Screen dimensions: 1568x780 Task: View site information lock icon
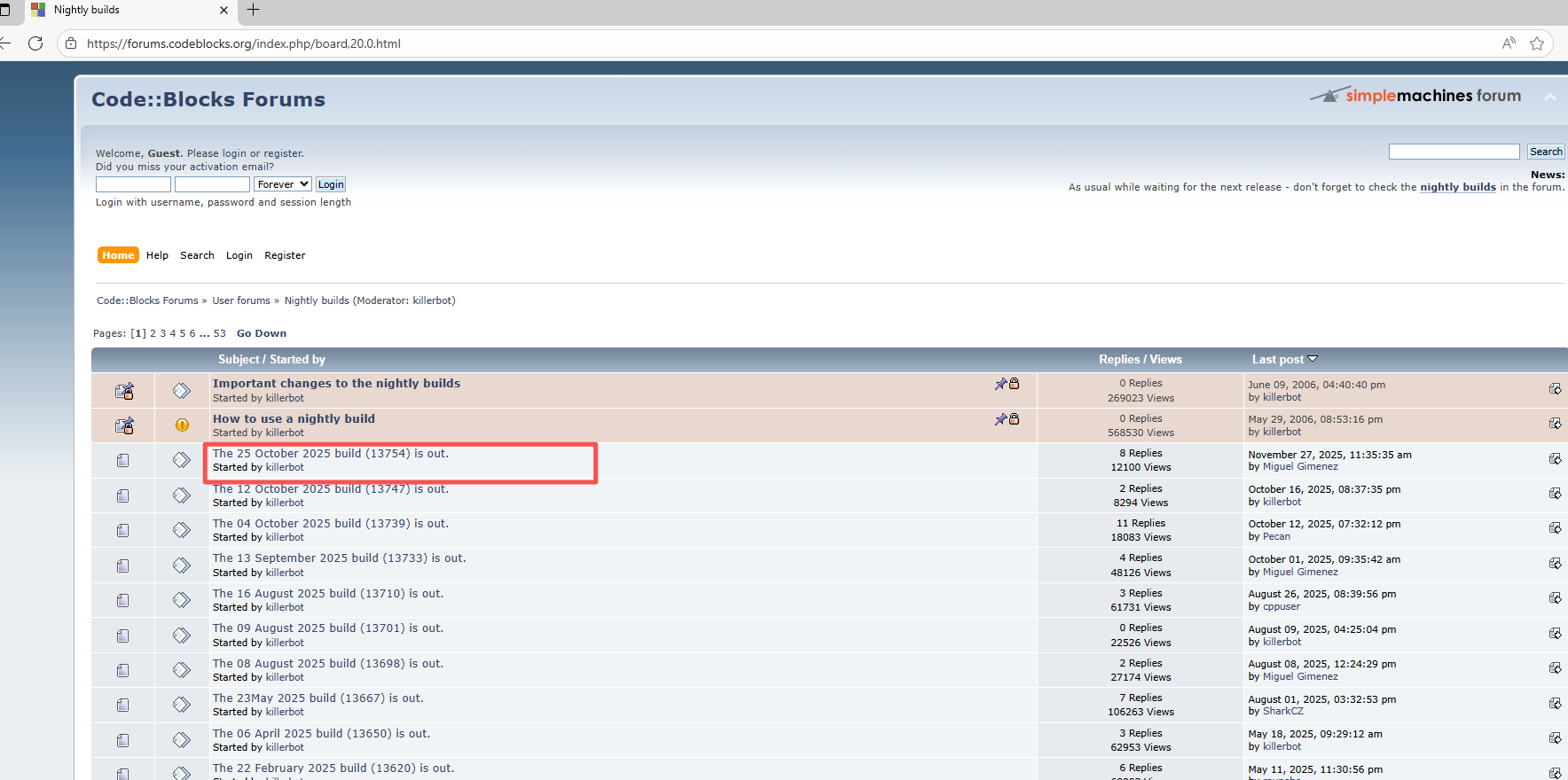tap(71, 43)
